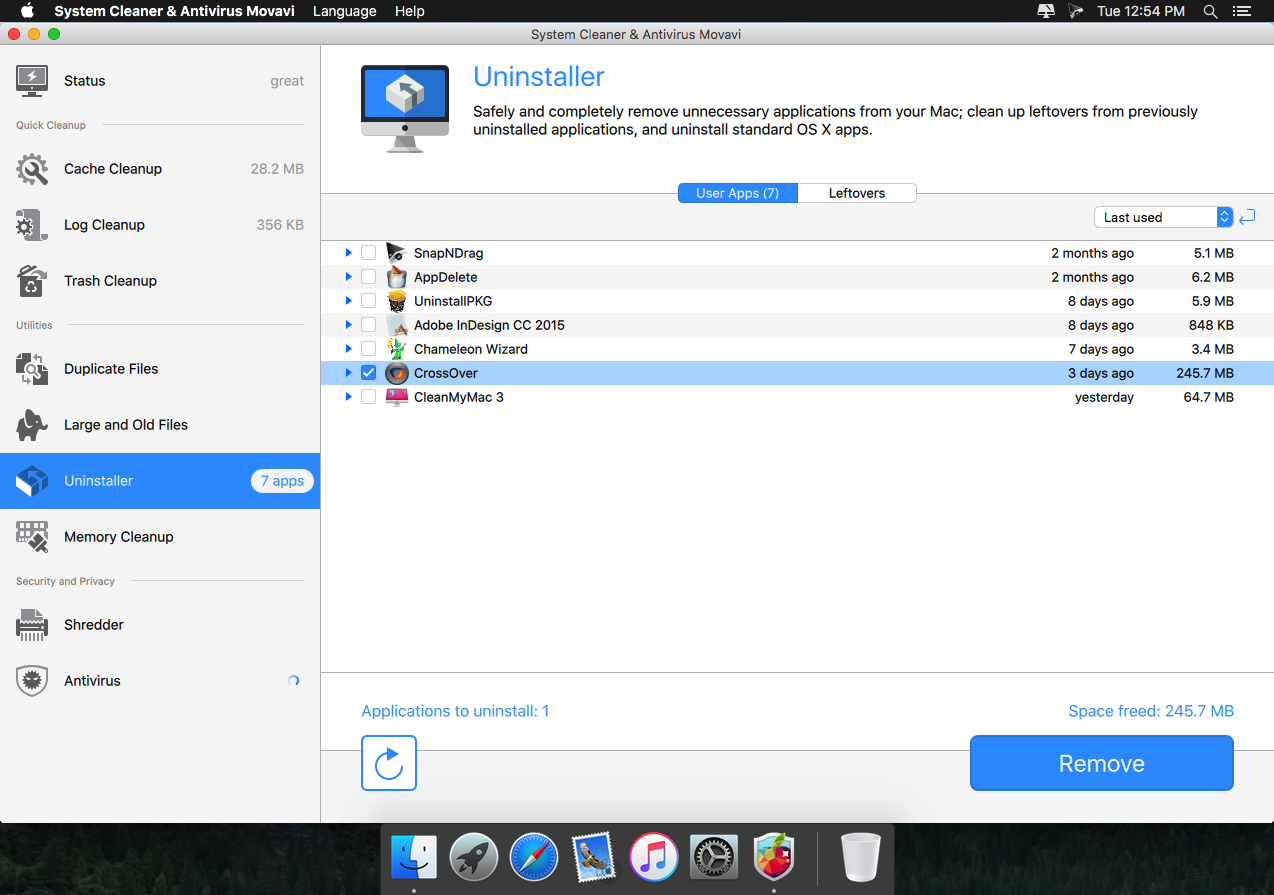Open Safari from the Dock

pyautogui.click(x=534, y=857)
